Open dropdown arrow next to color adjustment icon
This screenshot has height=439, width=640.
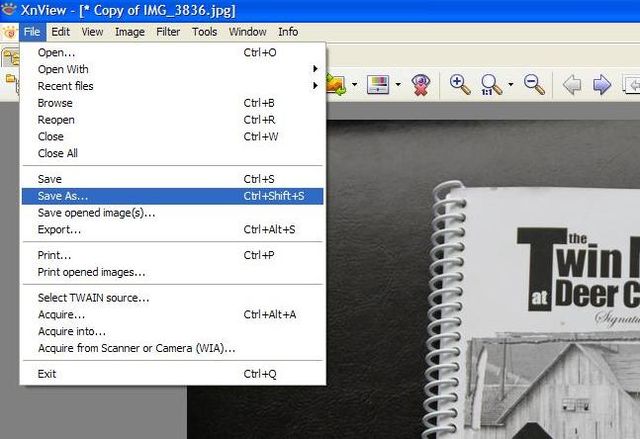coord(398,85)
